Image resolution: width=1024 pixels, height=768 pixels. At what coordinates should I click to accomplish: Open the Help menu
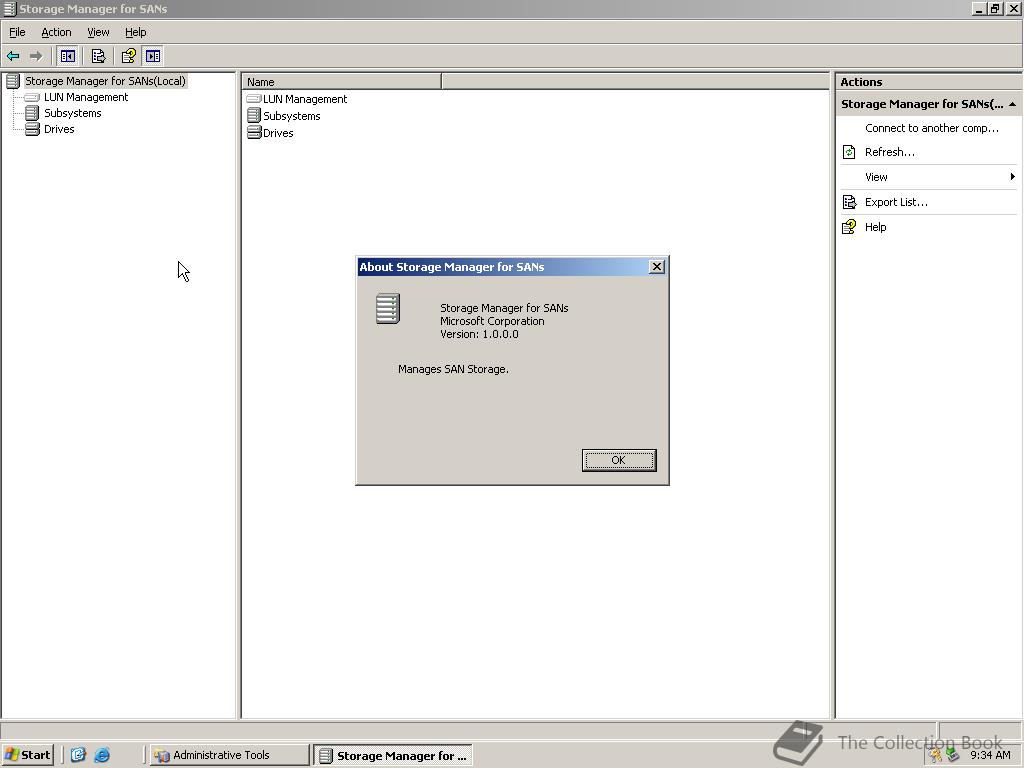point(135,32)
